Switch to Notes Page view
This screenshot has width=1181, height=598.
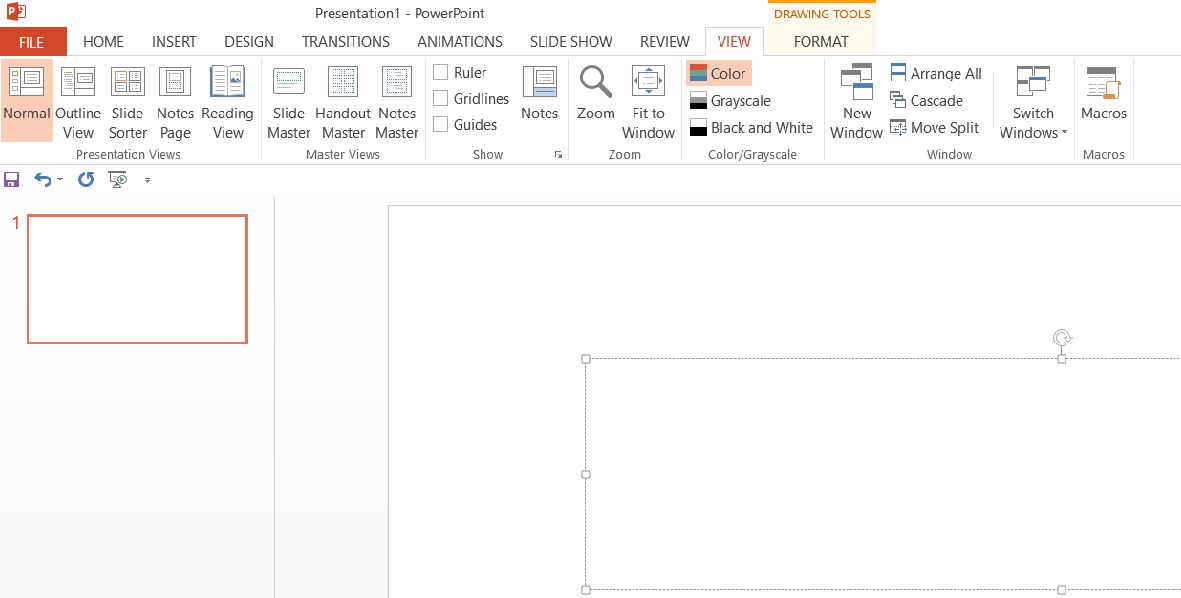(x=175, y=102)
